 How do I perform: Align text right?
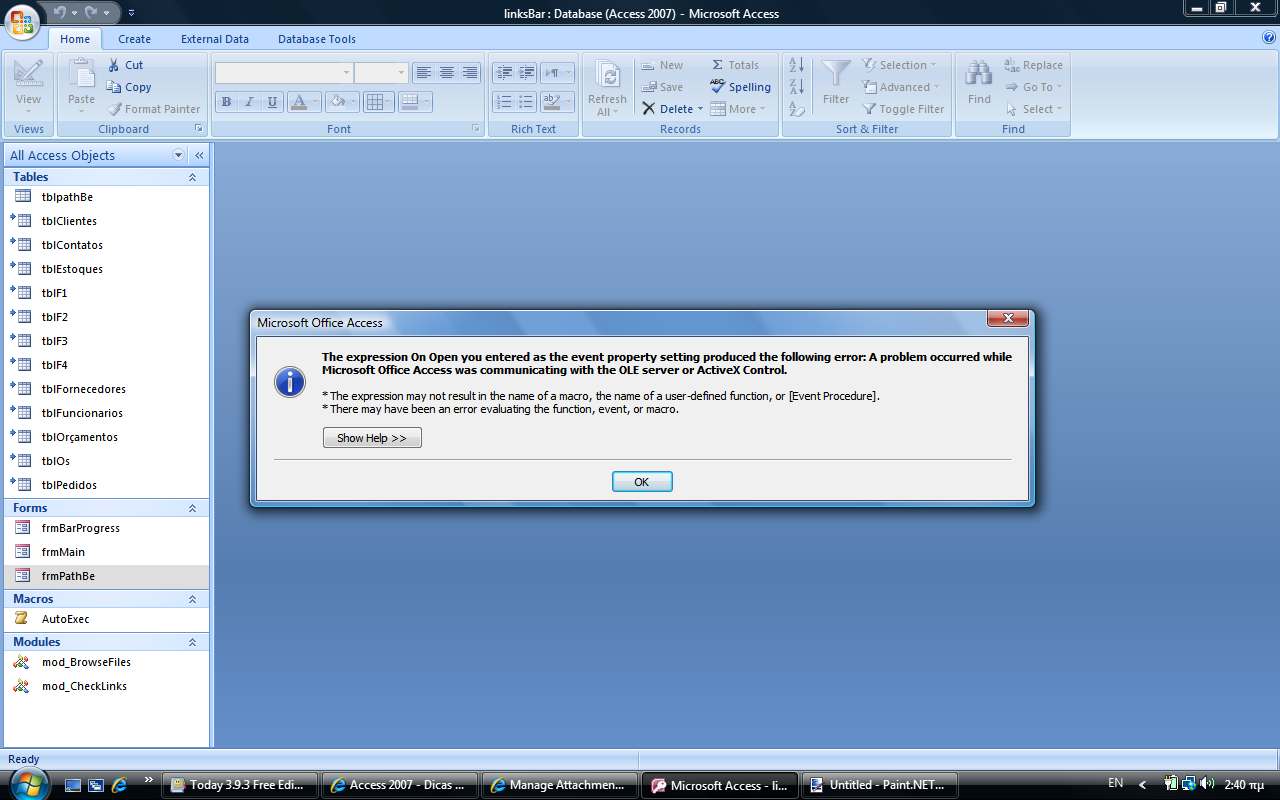pyautogui.click(x=470, y=73)
